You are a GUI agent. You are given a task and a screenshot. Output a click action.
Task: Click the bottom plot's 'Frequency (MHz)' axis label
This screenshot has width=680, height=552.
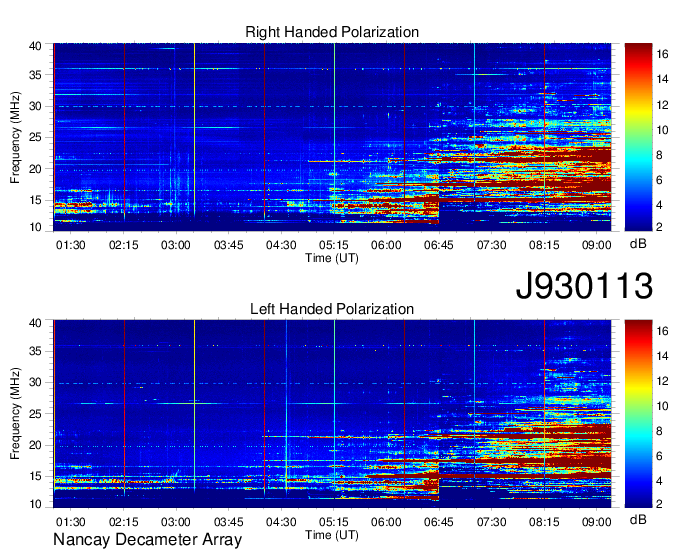tap(15, 414)
